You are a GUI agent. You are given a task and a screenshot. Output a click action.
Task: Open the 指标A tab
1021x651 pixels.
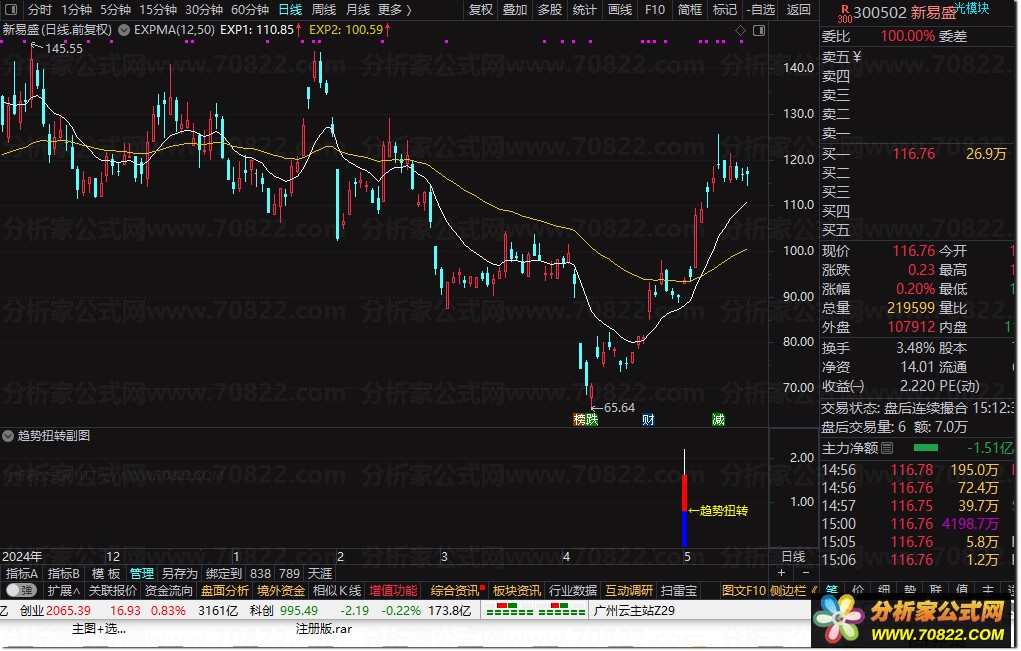tap(21, 574)
